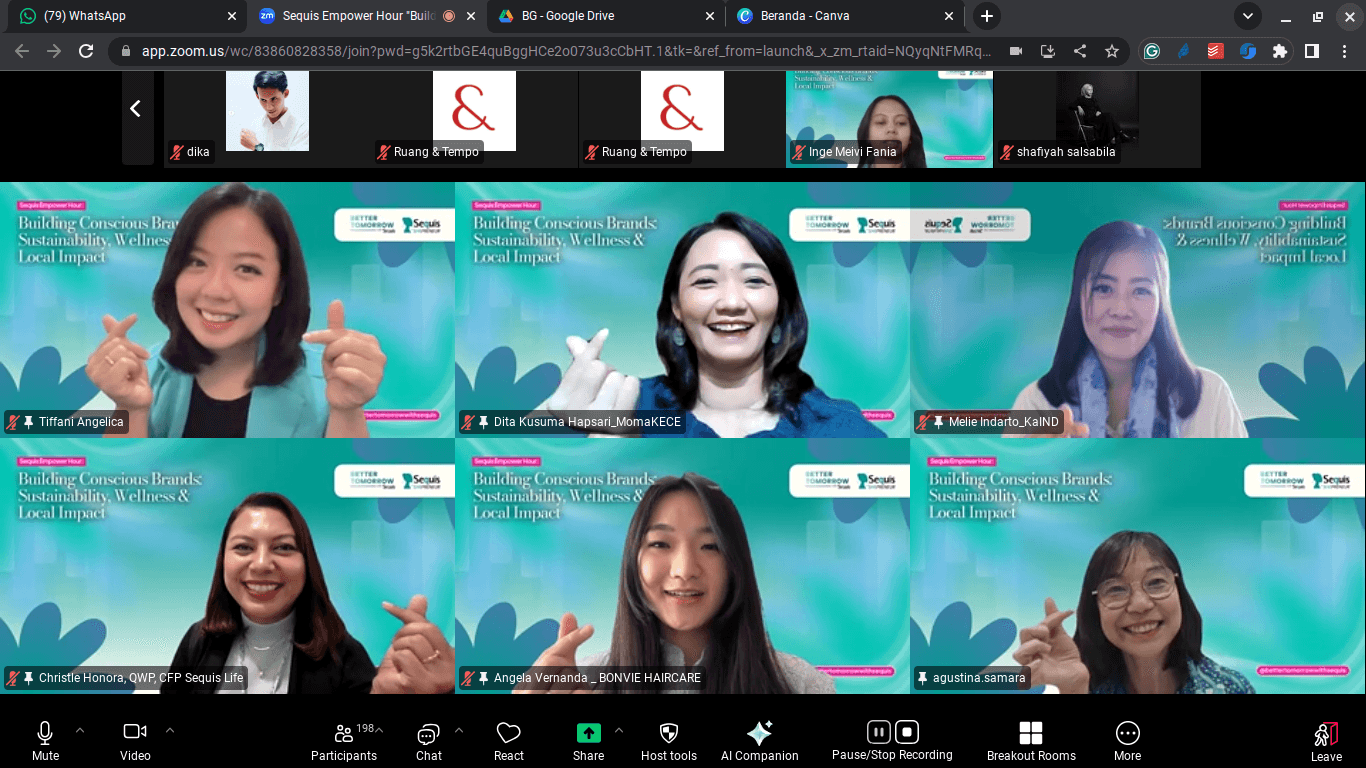Select Inge Meivi Fania's video thumbnail
The height and width of the screenshot is (768, 1366).
coord(889,118)
